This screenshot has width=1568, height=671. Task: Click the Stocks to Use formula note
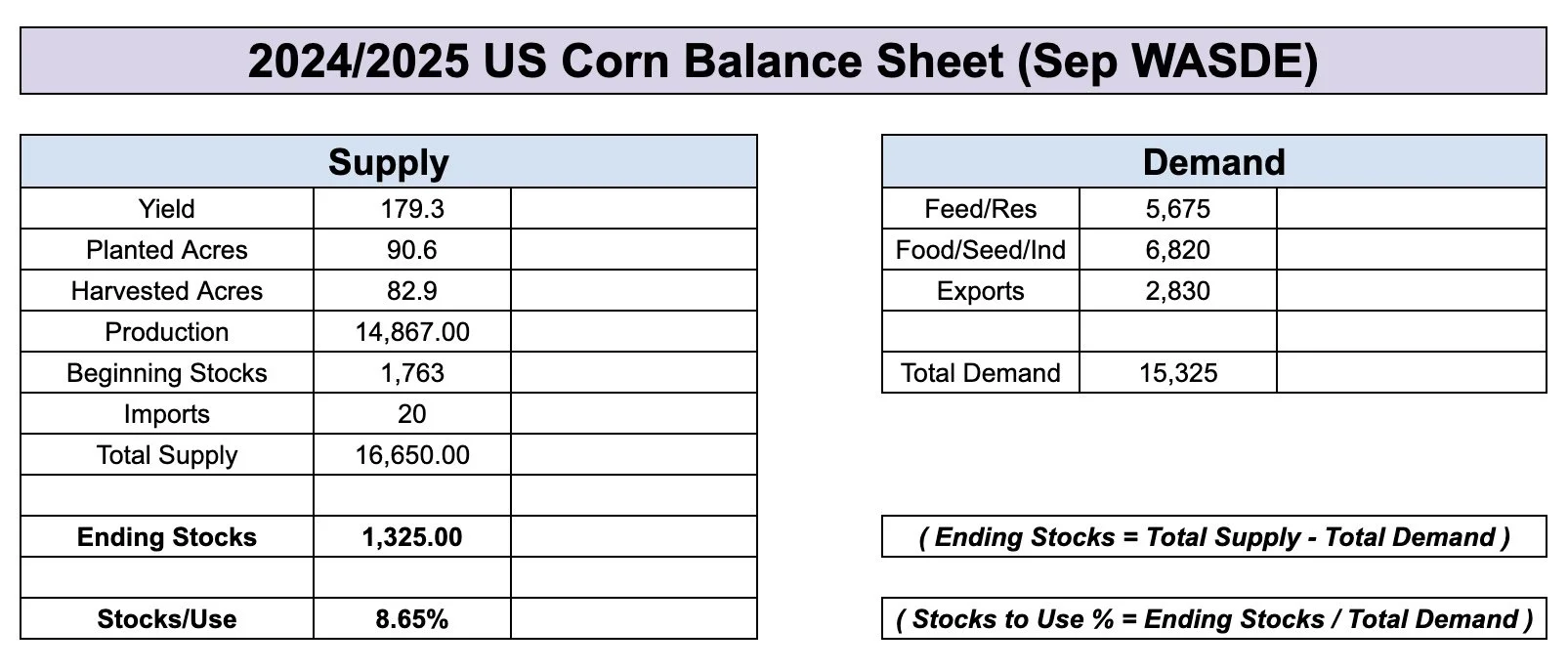point(1213,619)
